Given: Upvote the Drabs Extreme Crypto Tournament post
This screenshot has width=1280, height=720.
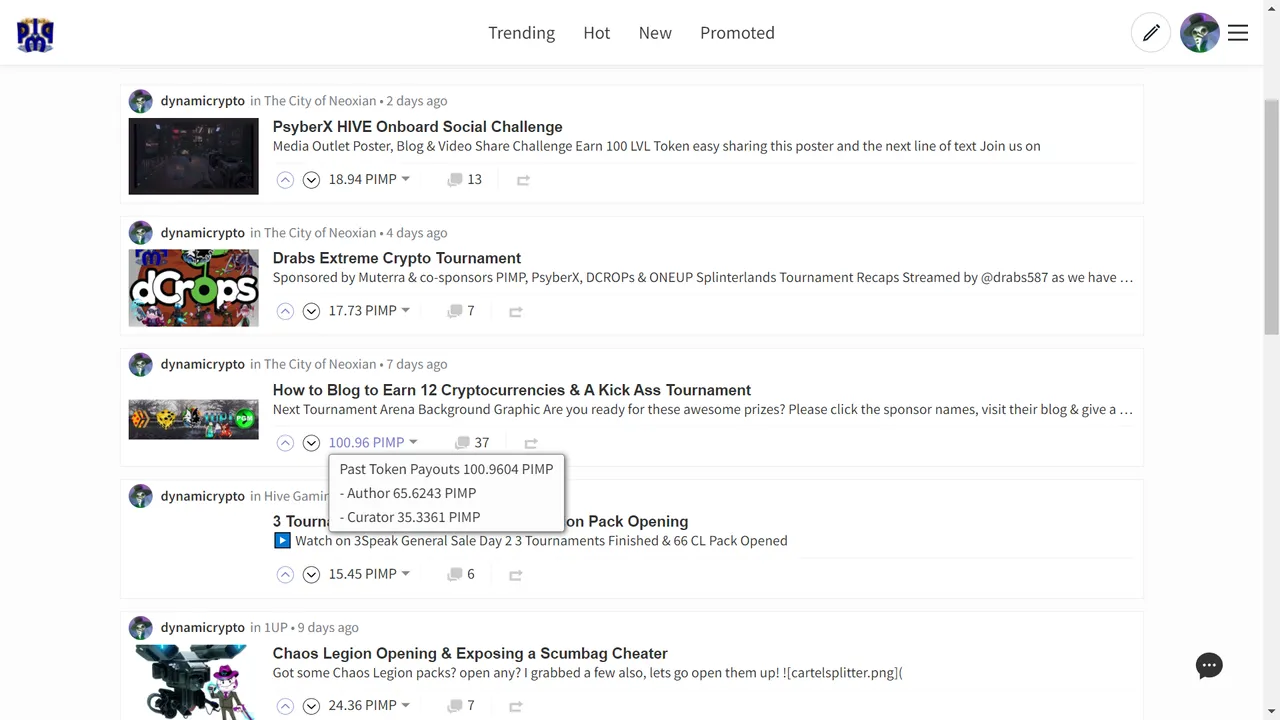Looking at the screenshot, I should (285, 311).
